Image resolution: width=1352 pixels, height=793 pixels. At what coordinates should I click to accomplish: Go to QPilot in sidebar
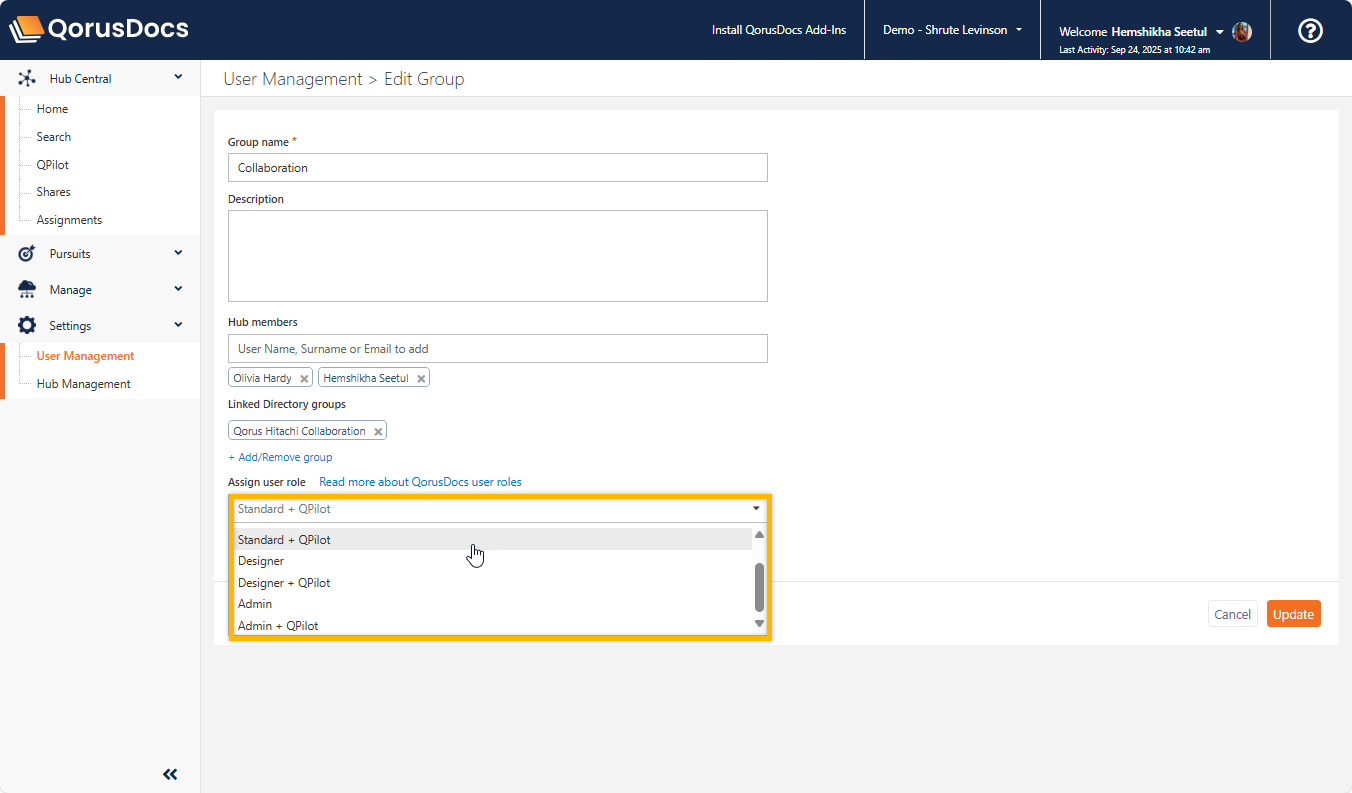(53, 165)
